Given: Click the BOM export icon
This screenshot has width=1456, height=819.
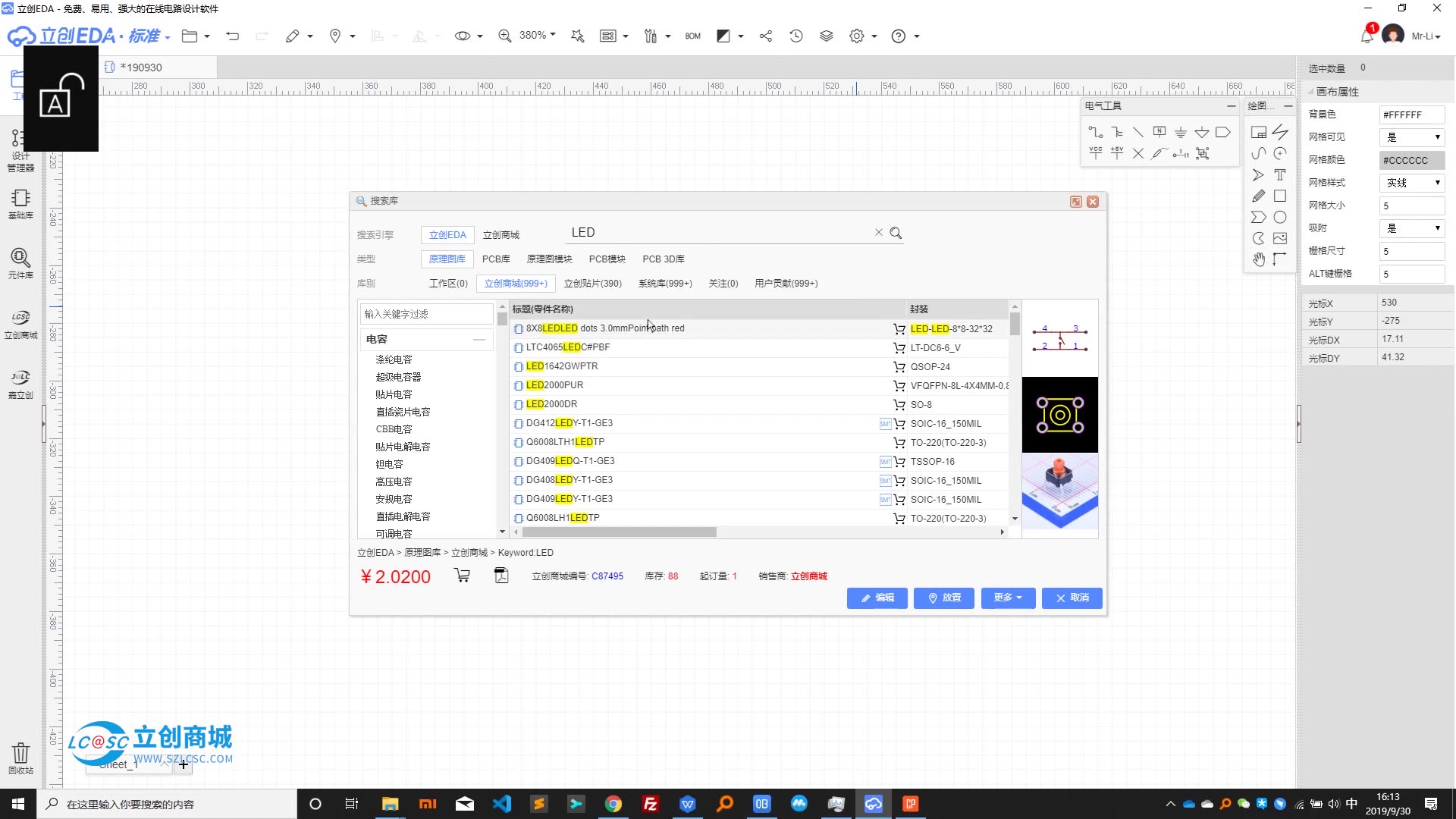Looking at the screenshot, I should pyautogui.click(x=692, y=36).
